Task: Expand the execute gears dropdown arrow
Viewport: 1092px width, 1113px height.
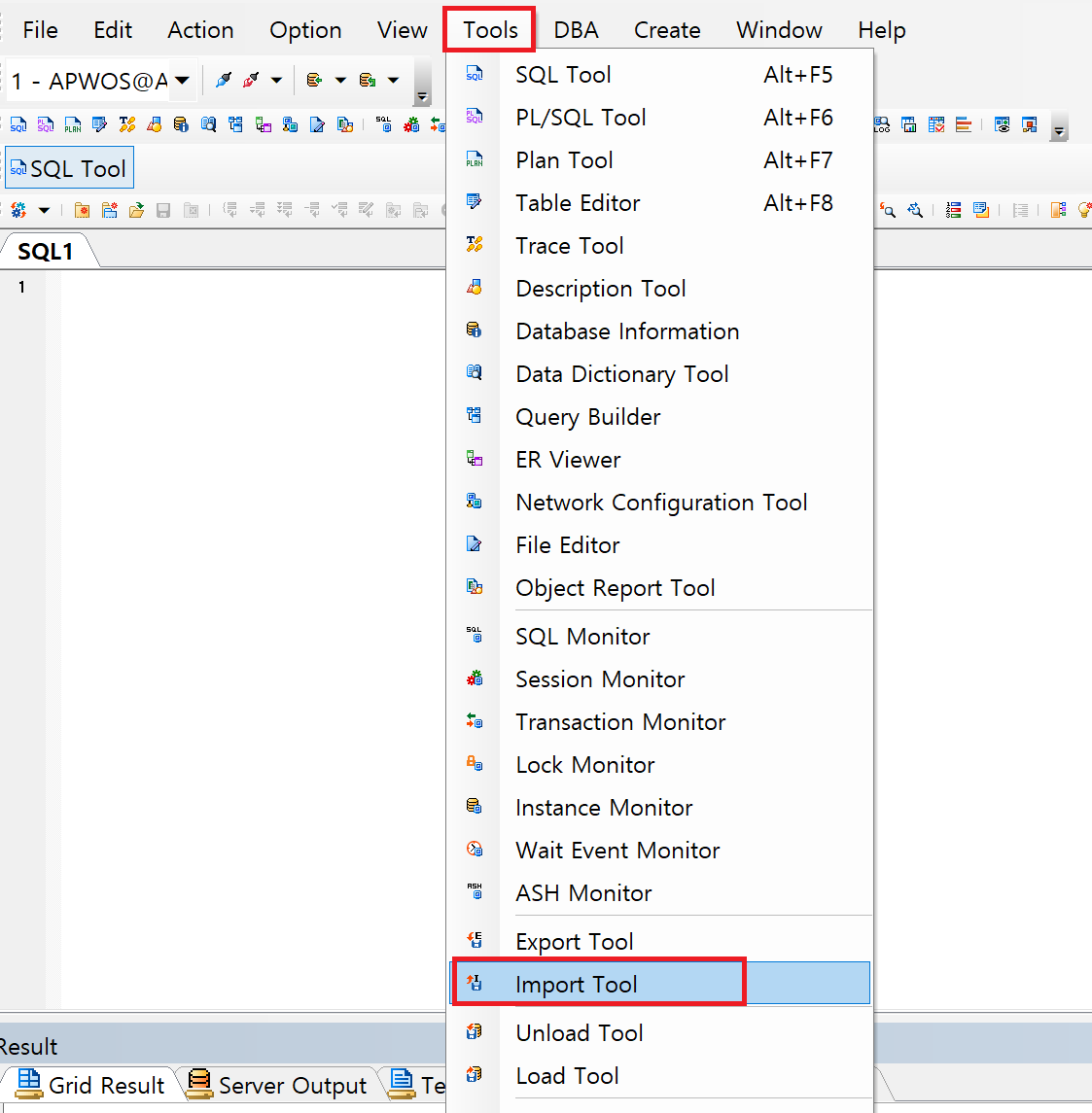Action: 44,210
